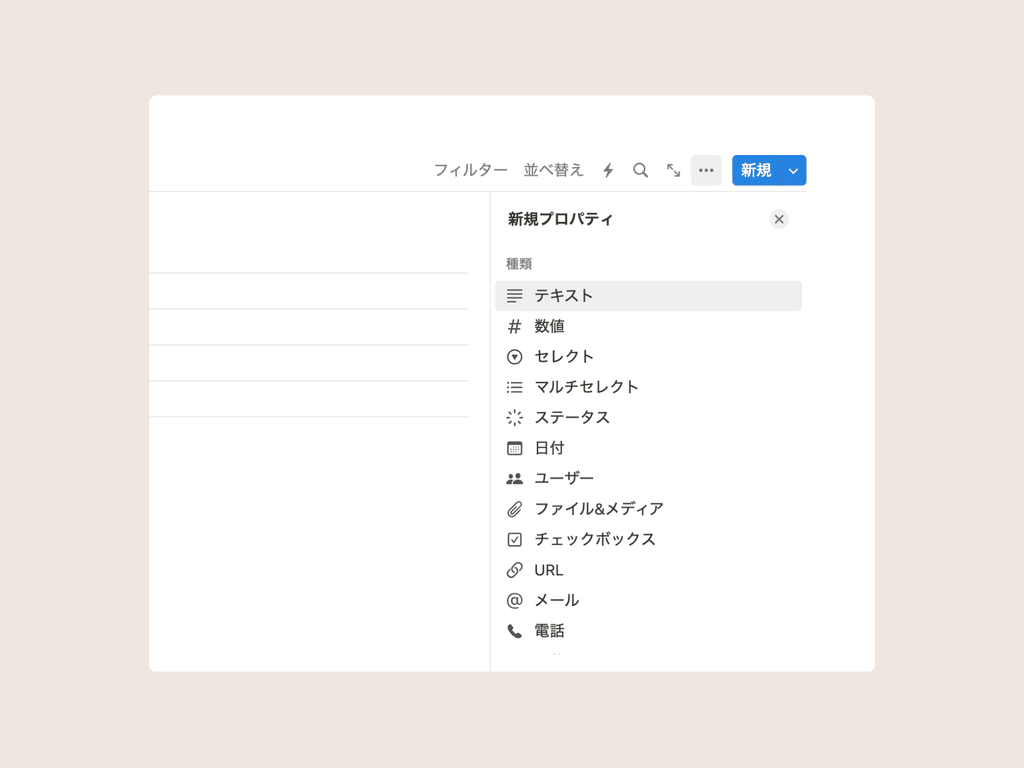Open search with the magnifier icon
This screenshot has width=1024, height=768.
tap(641, 170)
